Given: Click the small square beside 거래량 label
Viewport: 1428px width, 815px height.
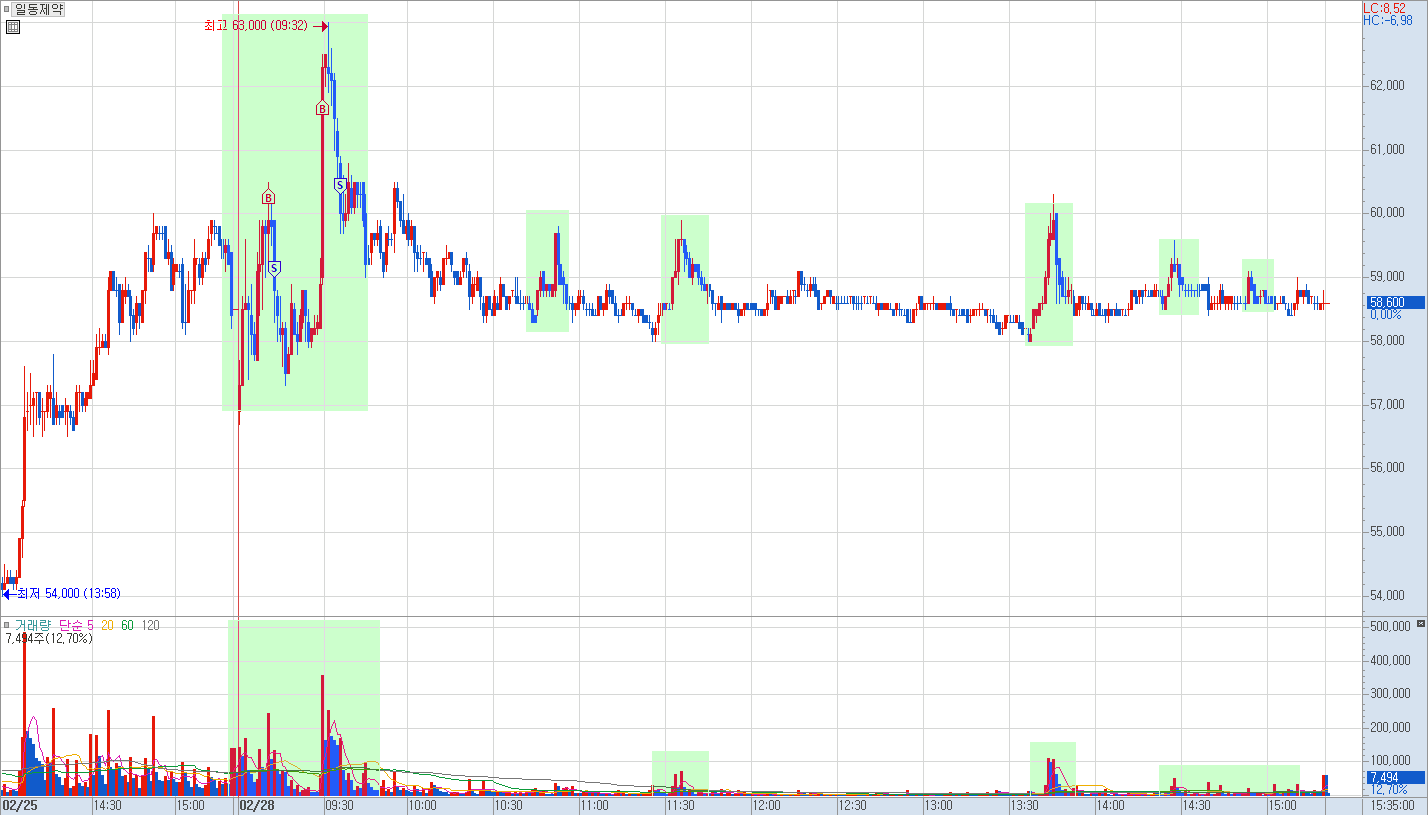Looking at the screenshot, I should [6, 625].
